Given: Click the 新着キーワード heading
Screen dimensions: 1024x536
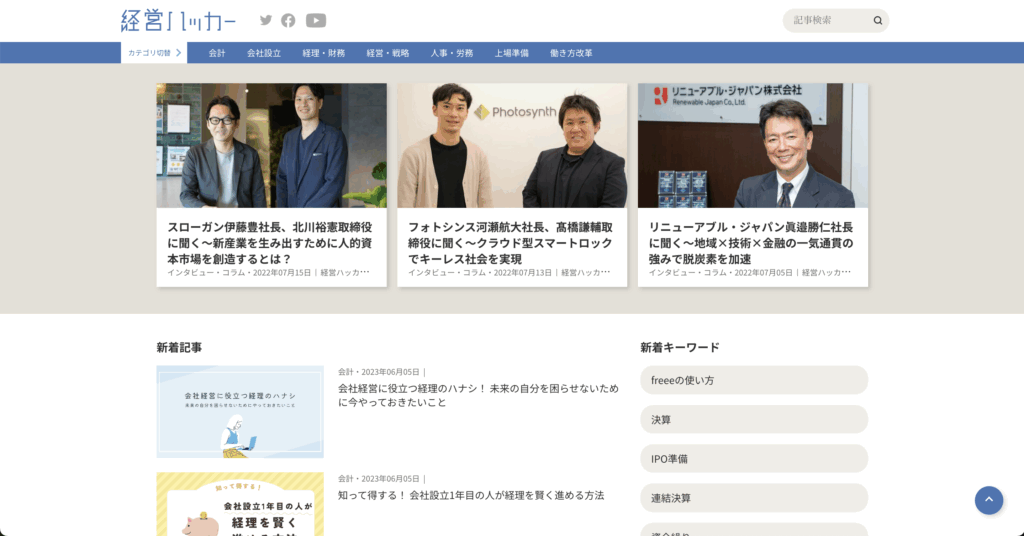Looking at the screenshot, I should (680, 347).
